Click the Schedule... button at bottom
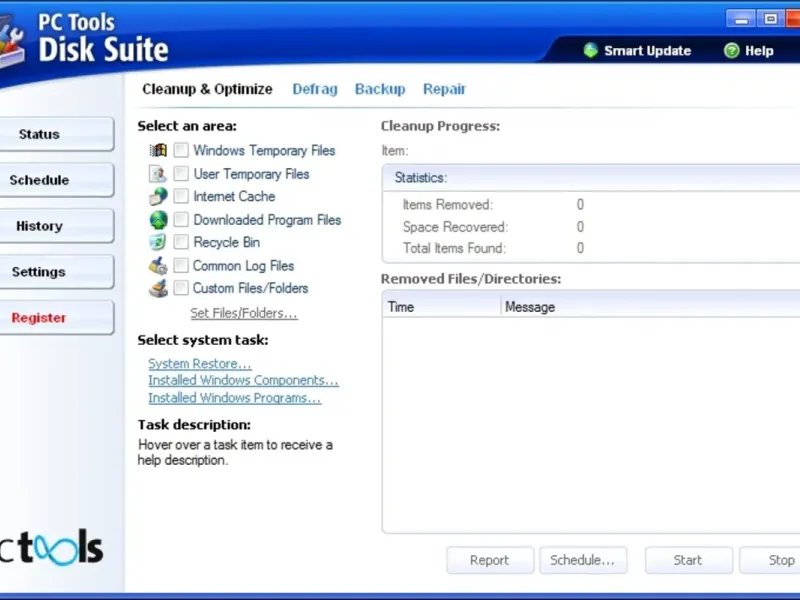Viewport: 800px width, 600px height. click(x=583, y=560)
